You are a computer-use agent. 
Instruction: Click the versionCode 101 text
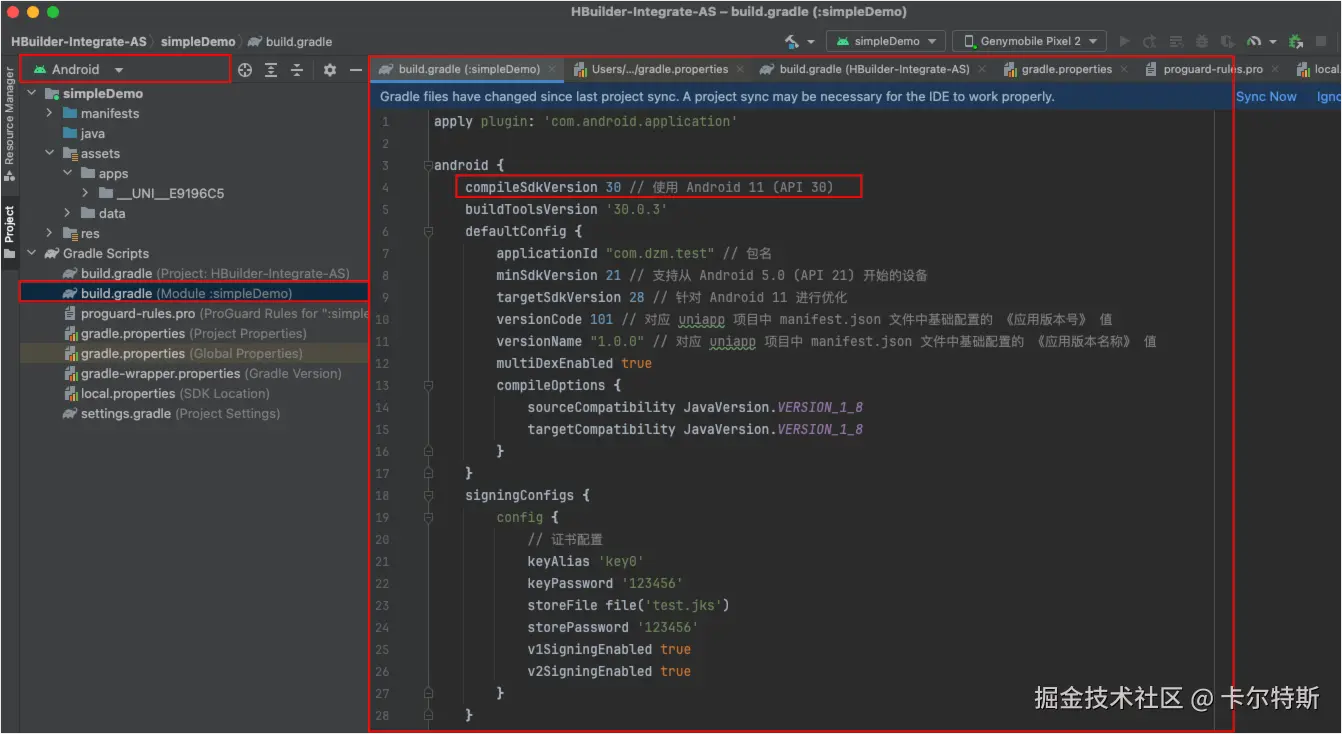pyautogui.click(x=555, y=319)
